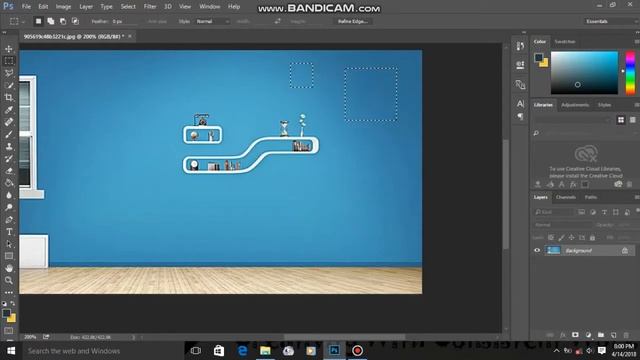Select the Lasso tool
Screen dimensions: 640x360
pyautogui.click(x=9, y=73)
